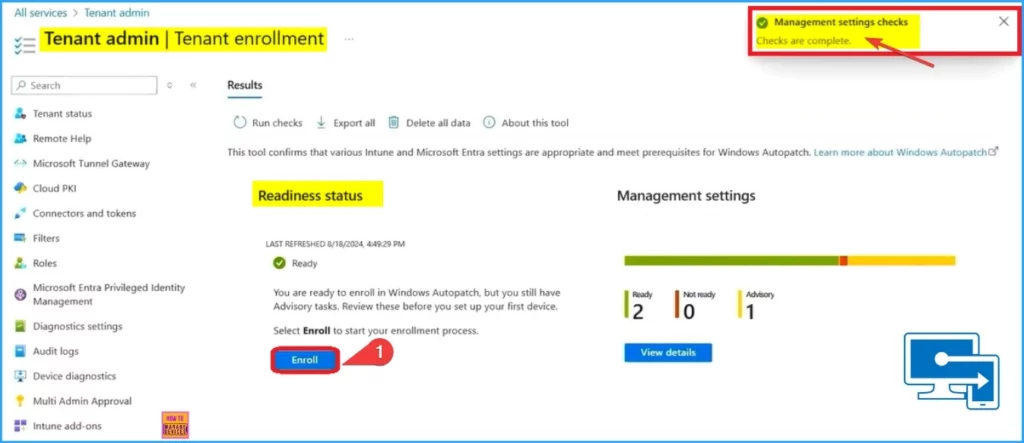
Task: Go to Microsoft Tunnel Gateway
Action: click(x=91, y=163)
